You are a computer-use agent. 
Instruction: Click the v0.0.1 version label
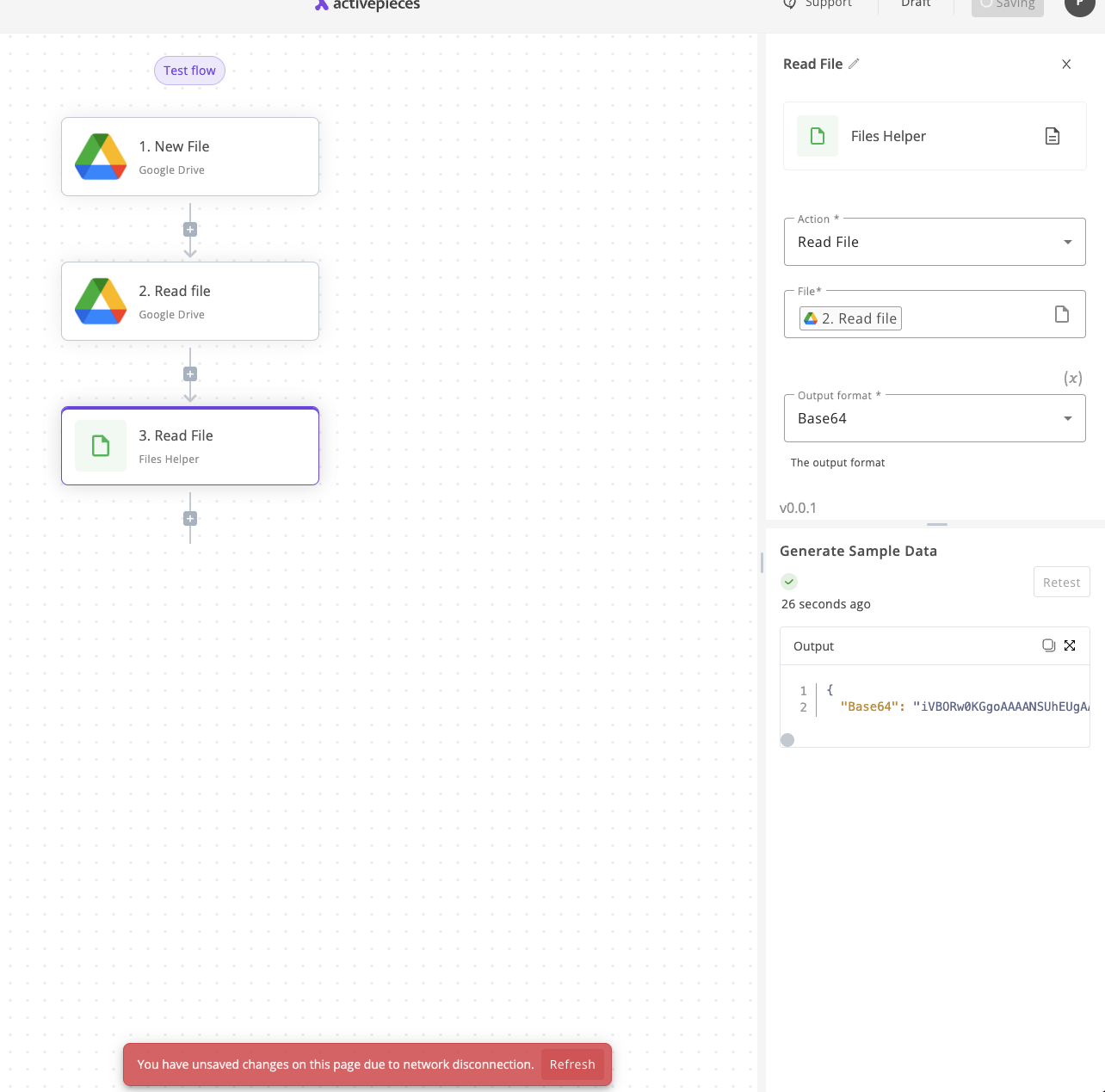798,508
